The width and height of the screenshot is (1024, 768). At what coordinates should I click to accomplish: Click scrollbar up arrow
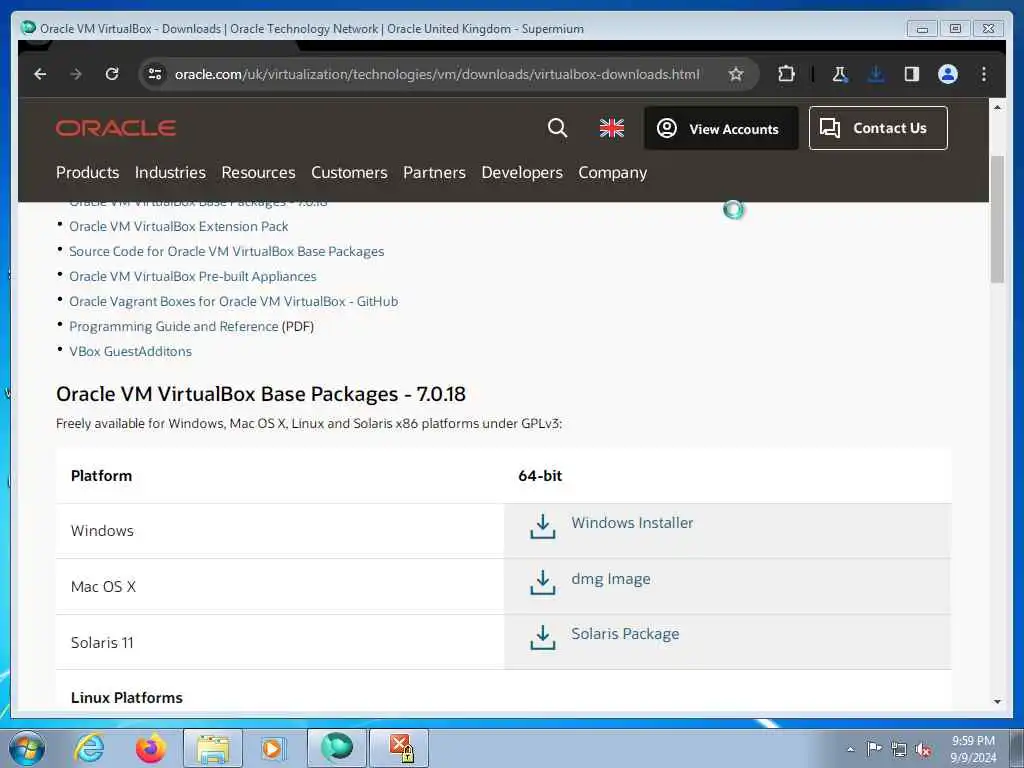pyautogui.click(x=997, y=107)
